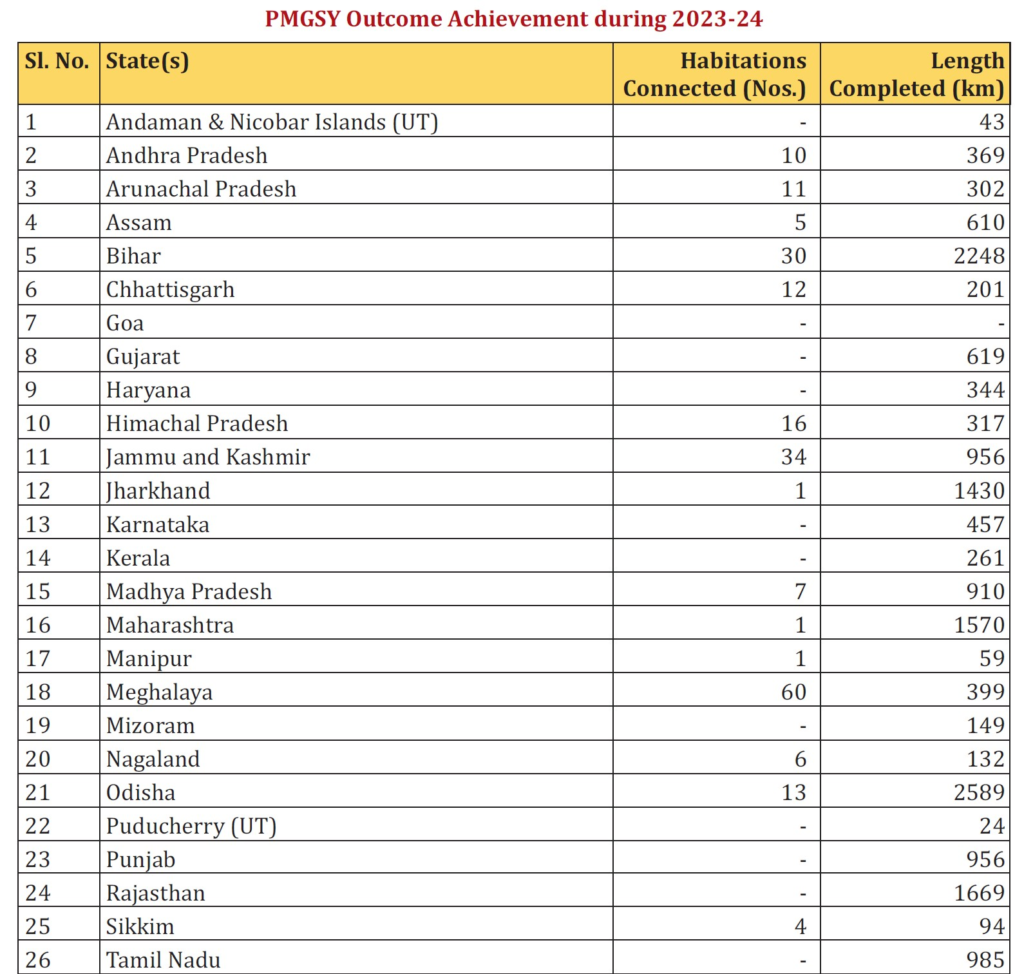The height and width of the screenshot is (974, 1024).
Task: Click the Chhattisgarh row name
Action: 170,289
